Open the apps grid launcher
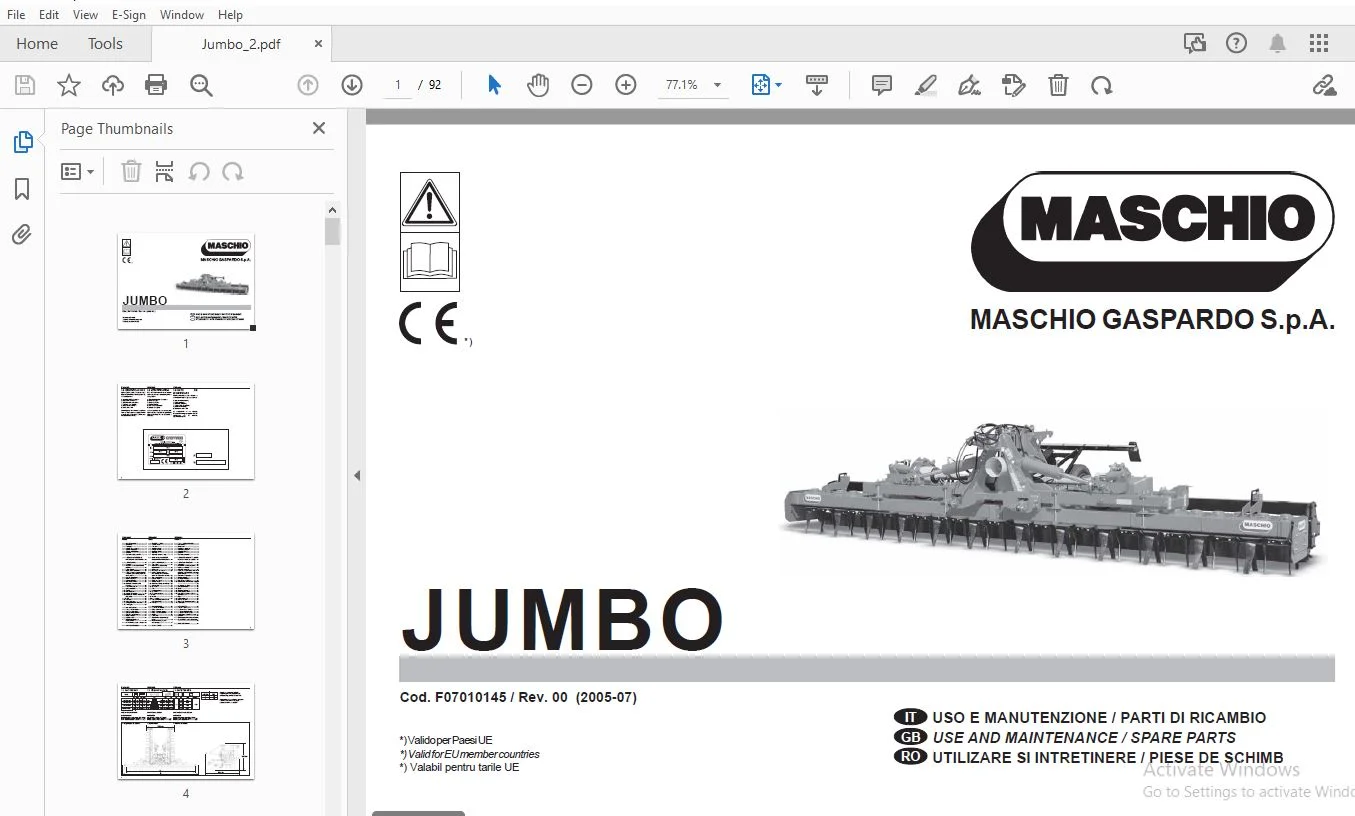This screenshot has height=816, width=1355. pos(1319,44)
